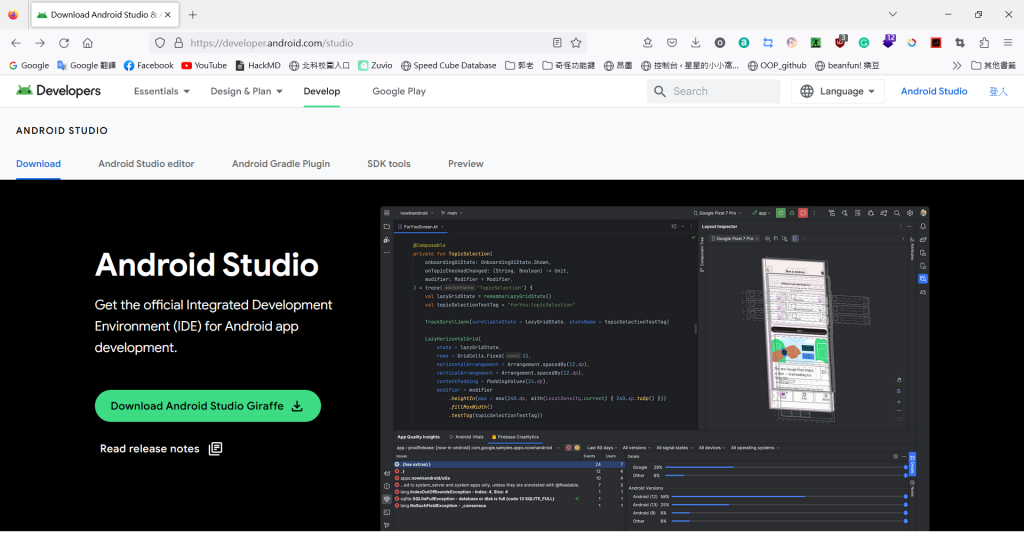Click the Android Studio header link

pyautogui.click(x=933, y=91)
